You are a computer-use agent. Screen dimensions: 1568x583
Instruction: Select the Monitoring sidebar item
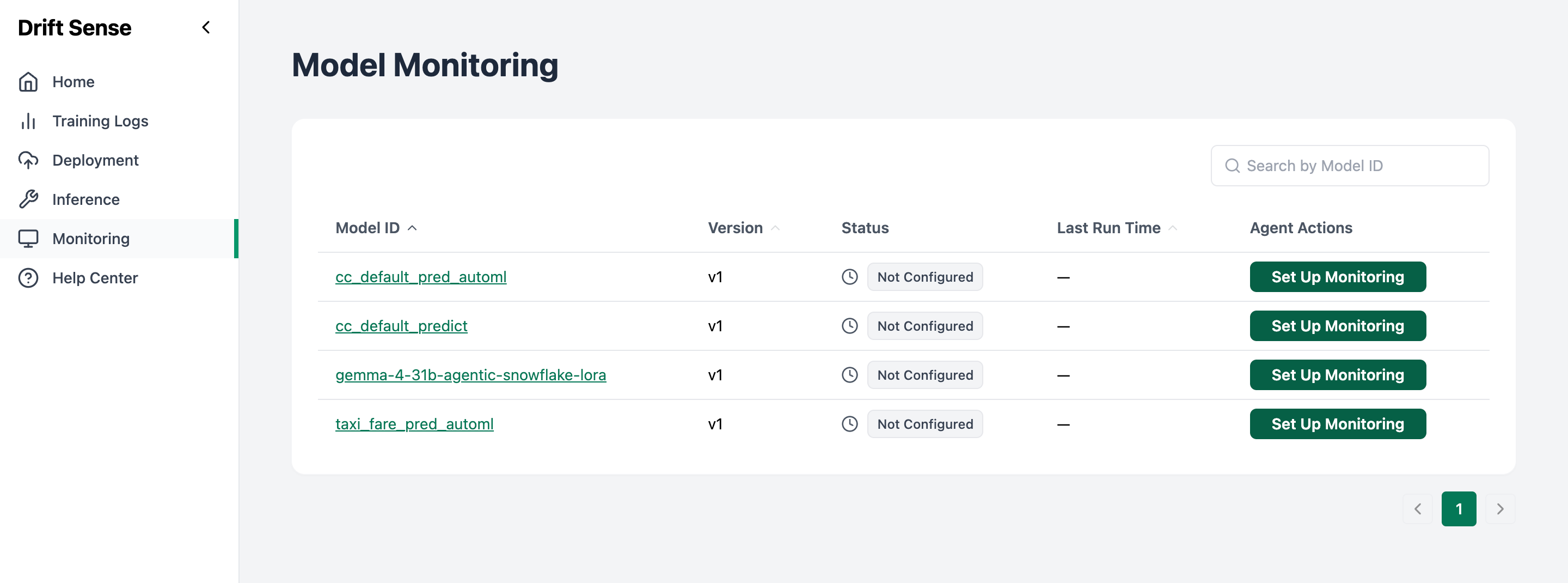coord(119,238)
